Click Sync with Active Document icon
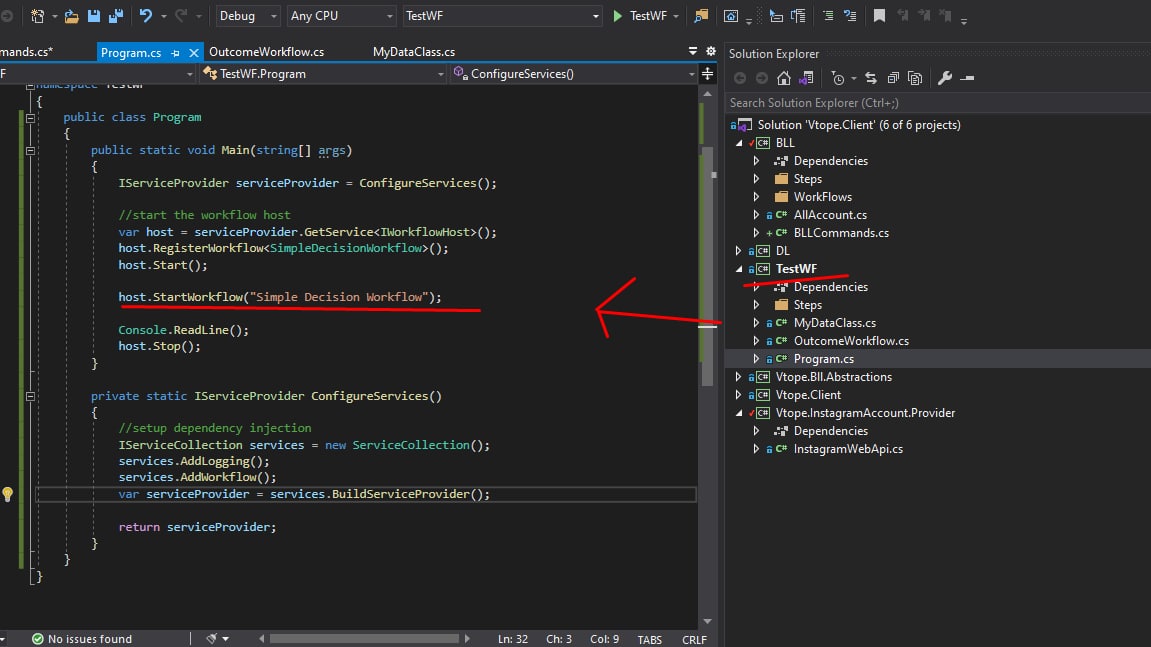The width and height of the screenshot is (1151, 647). (x=871, y=78)
